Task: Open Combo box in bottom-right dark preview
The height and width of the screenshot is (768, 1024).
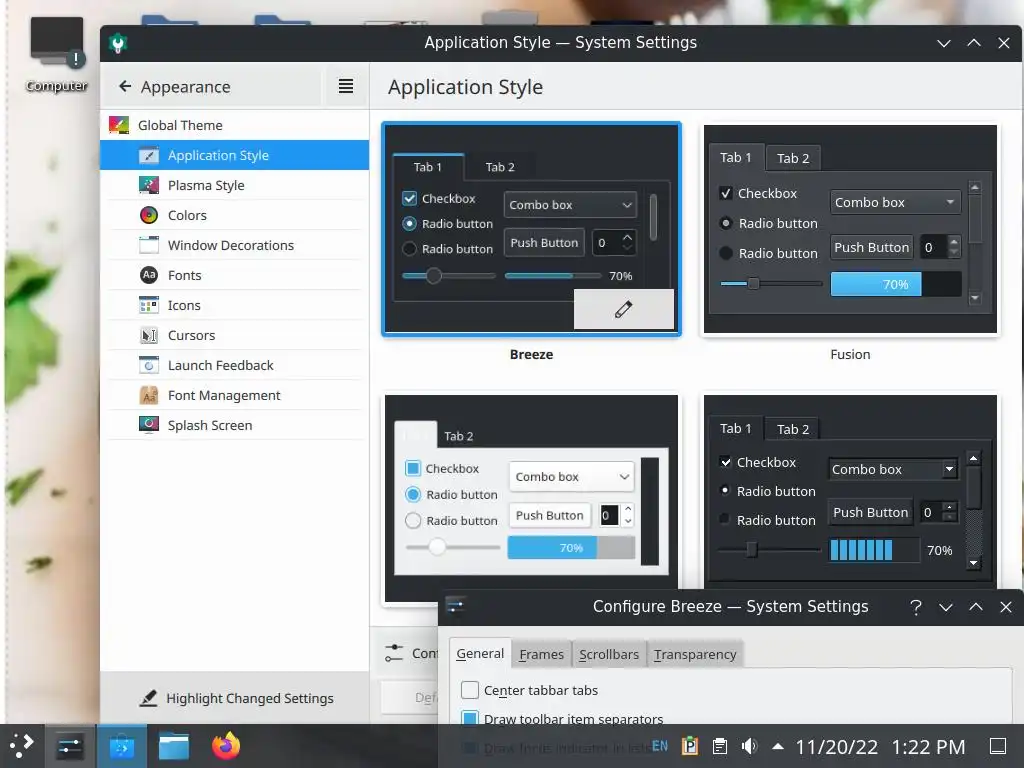Action: 893,470
